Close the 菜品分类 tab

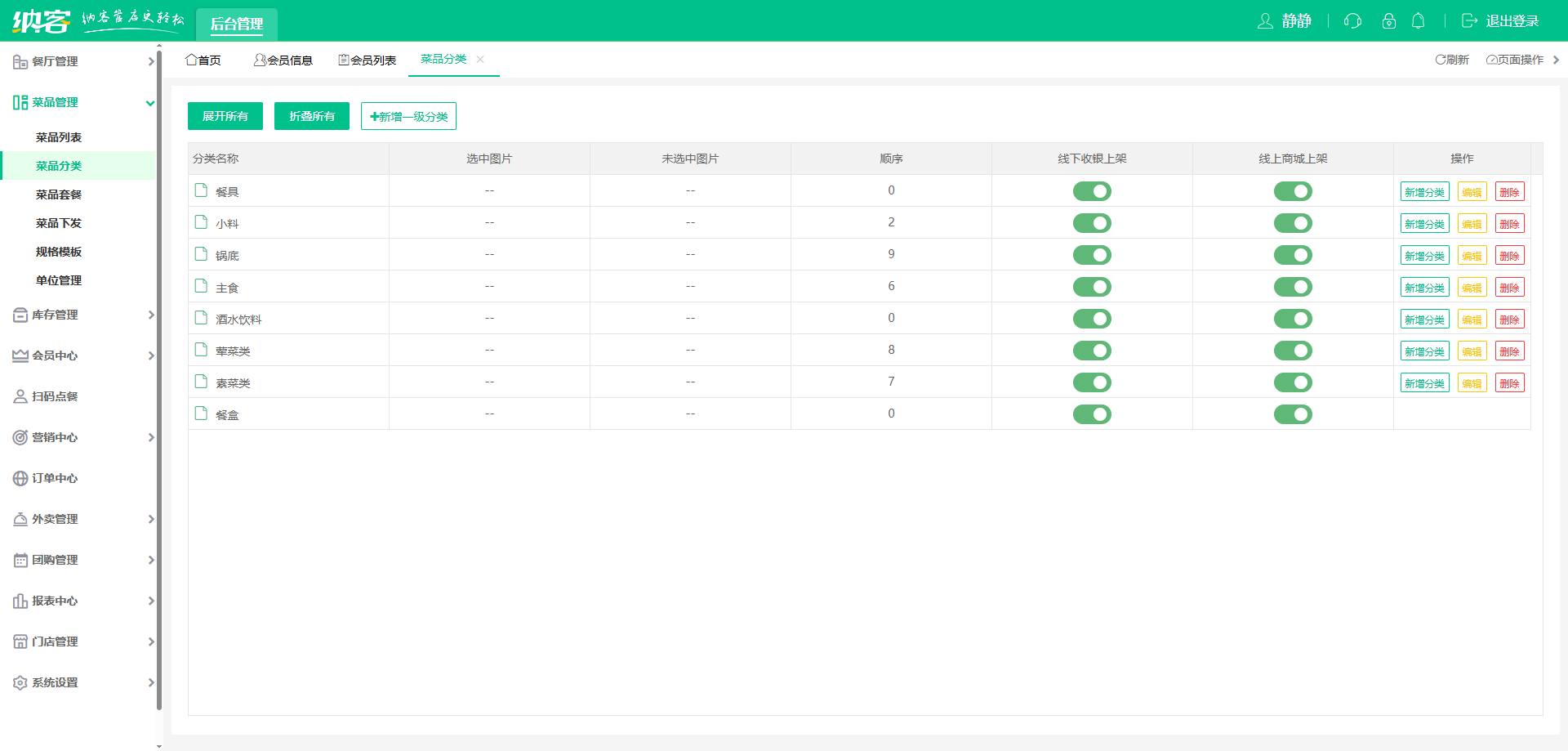point(480,59)
